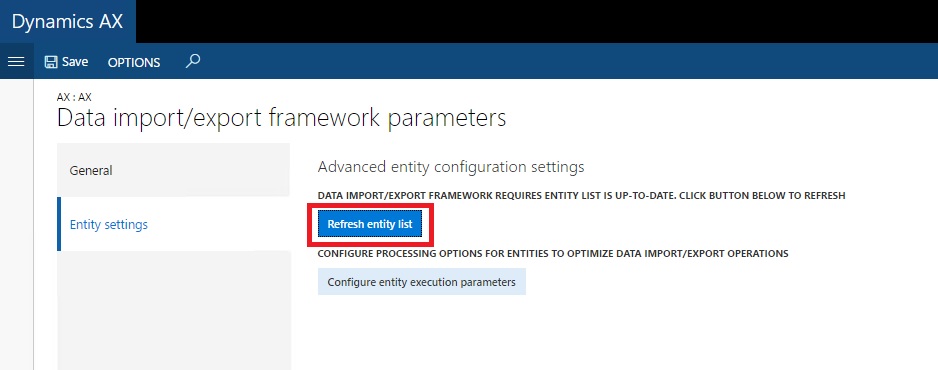This screenshot has height=370, width=938.
Task: Open search using the magnifier icon
Action: click(x=193, y=61)
